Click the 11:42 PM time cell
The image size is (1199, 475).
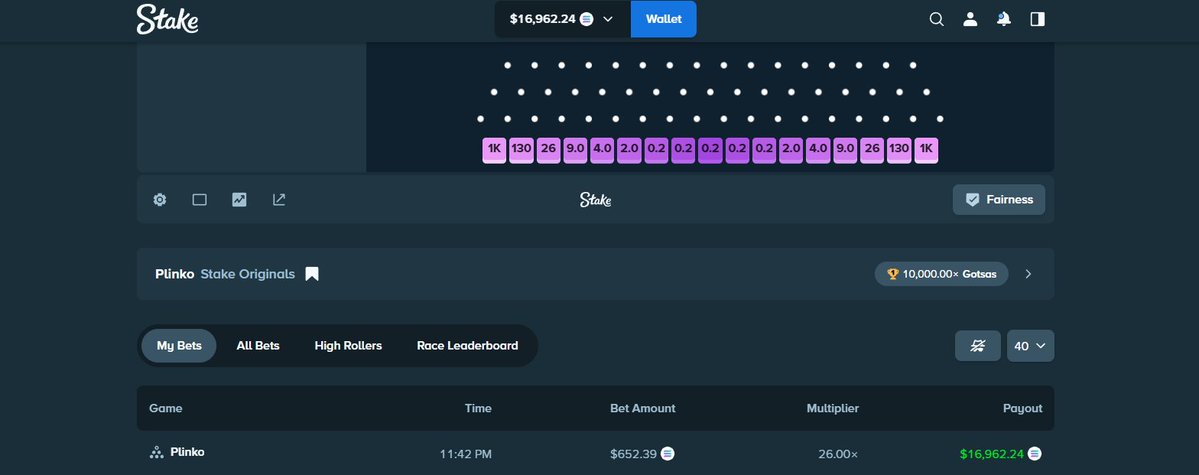click(466, 454)
